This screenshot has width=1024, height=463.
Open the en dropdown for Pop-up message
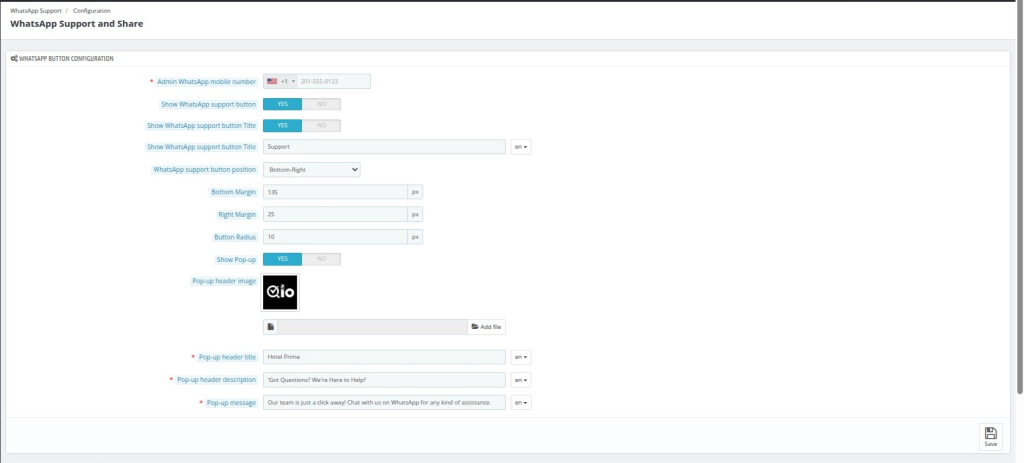point(521,403)
